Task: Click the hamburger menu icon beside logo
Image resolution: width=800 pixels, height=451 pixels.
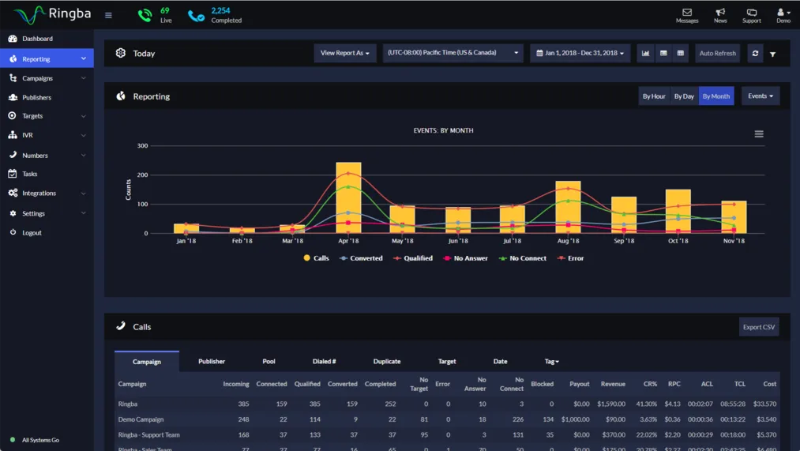Action: tap(108, 15)
